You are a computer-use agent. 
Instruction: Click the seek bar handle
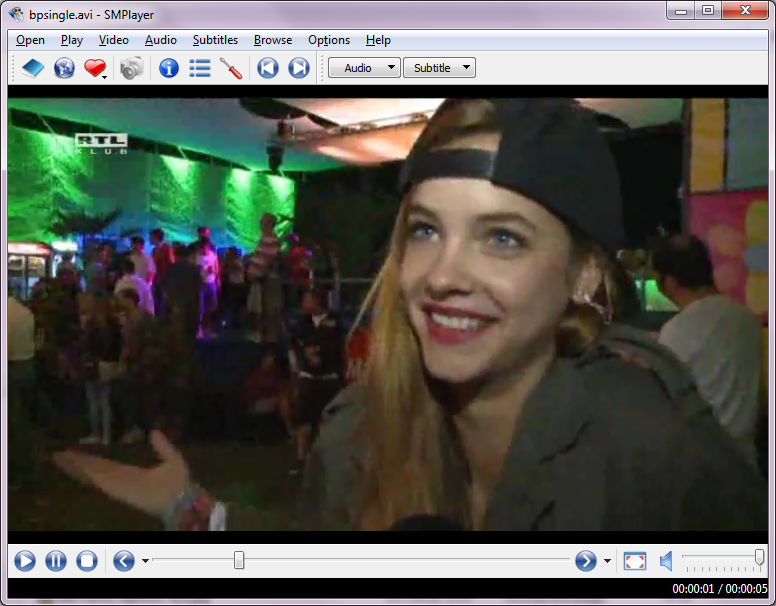(x=239, y=560)
